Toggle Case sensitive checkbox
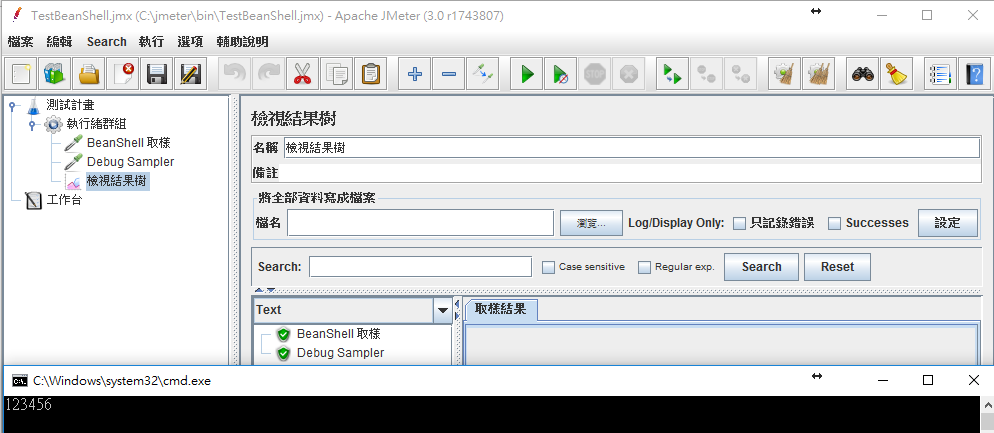The width and height of the screenshot is (994, 433). pyautogui.click(x=548, y=268)
